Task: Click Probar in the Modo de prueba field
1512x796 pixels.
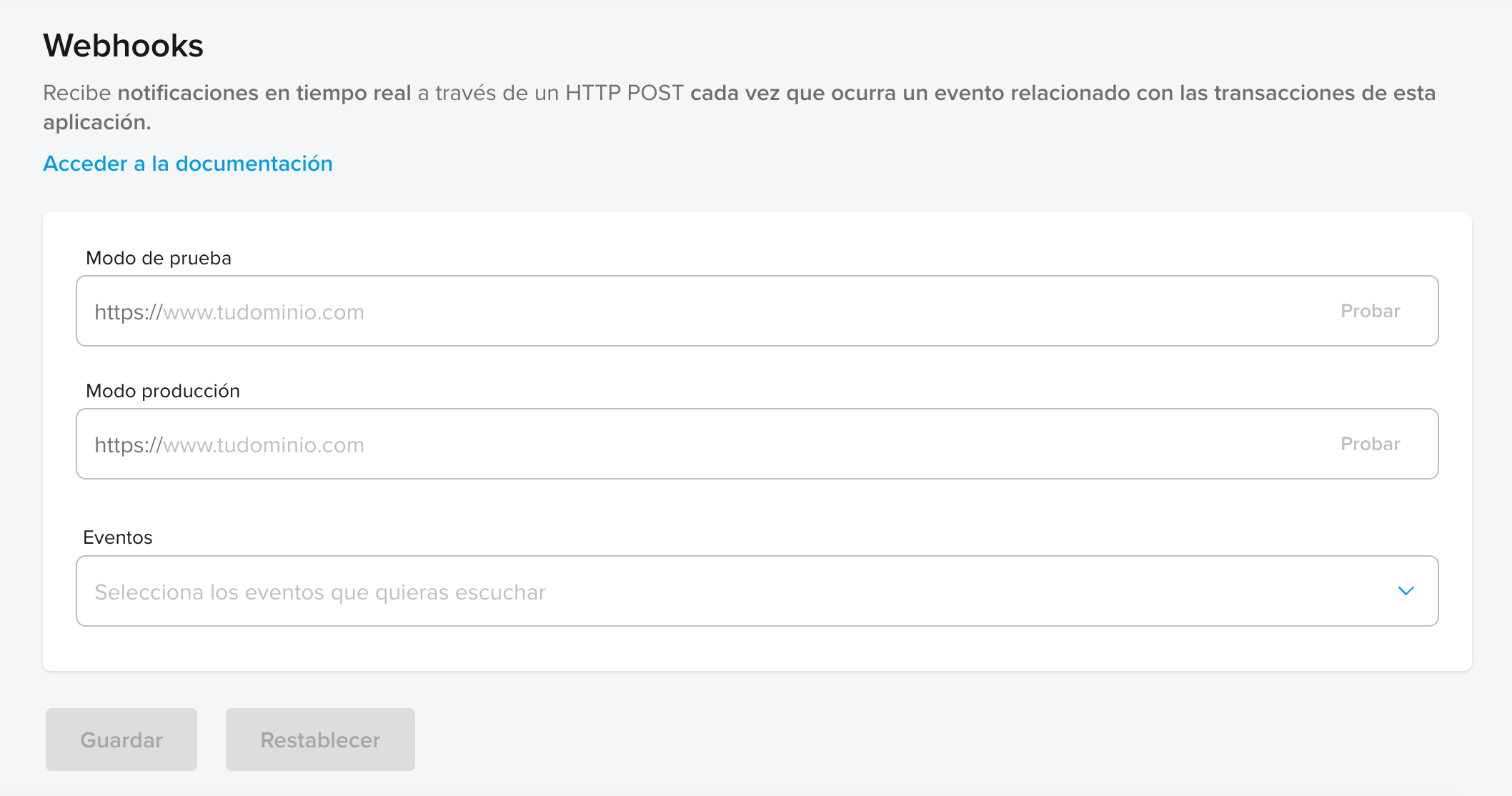Action: 1370,311
